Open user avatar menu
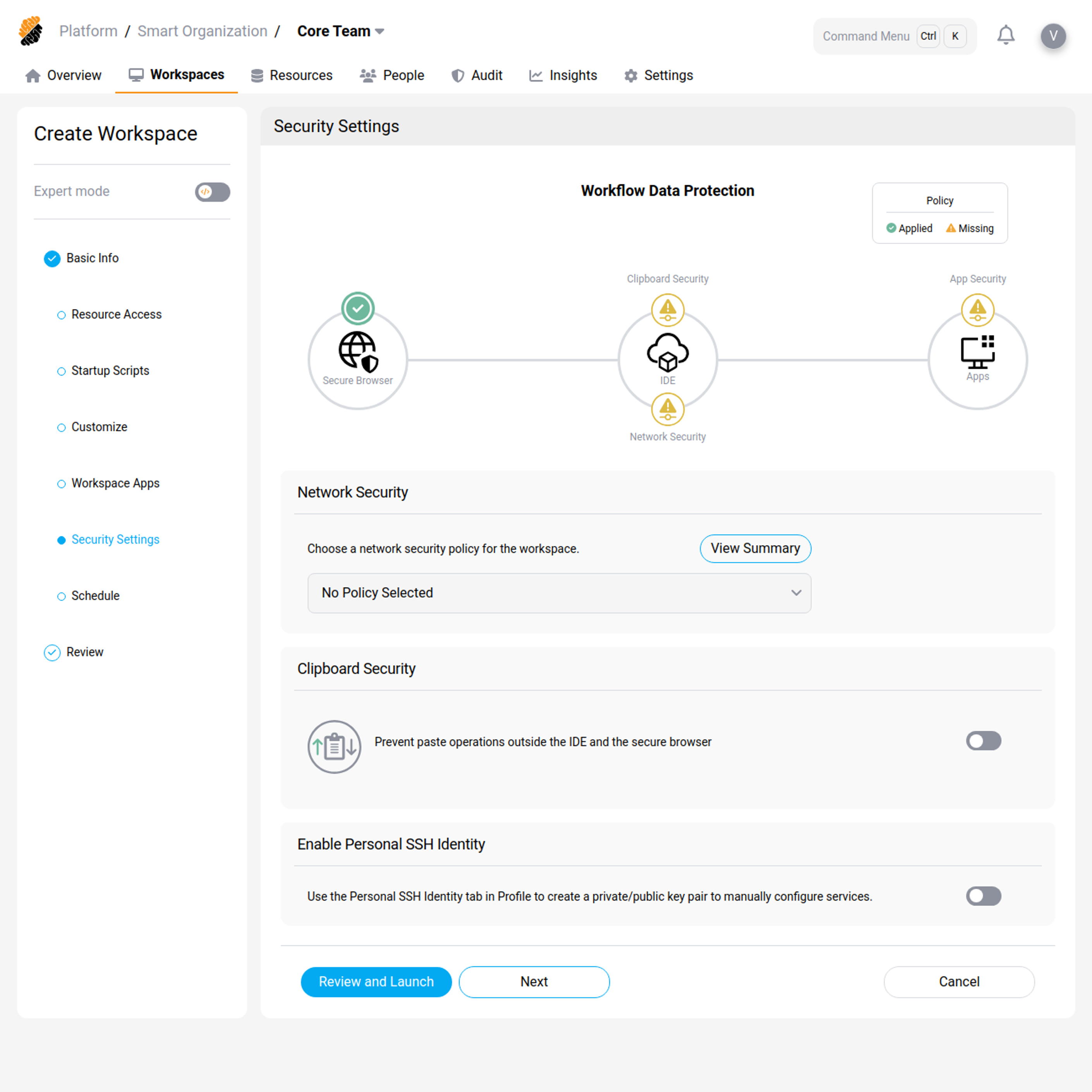 [1053, 36]
